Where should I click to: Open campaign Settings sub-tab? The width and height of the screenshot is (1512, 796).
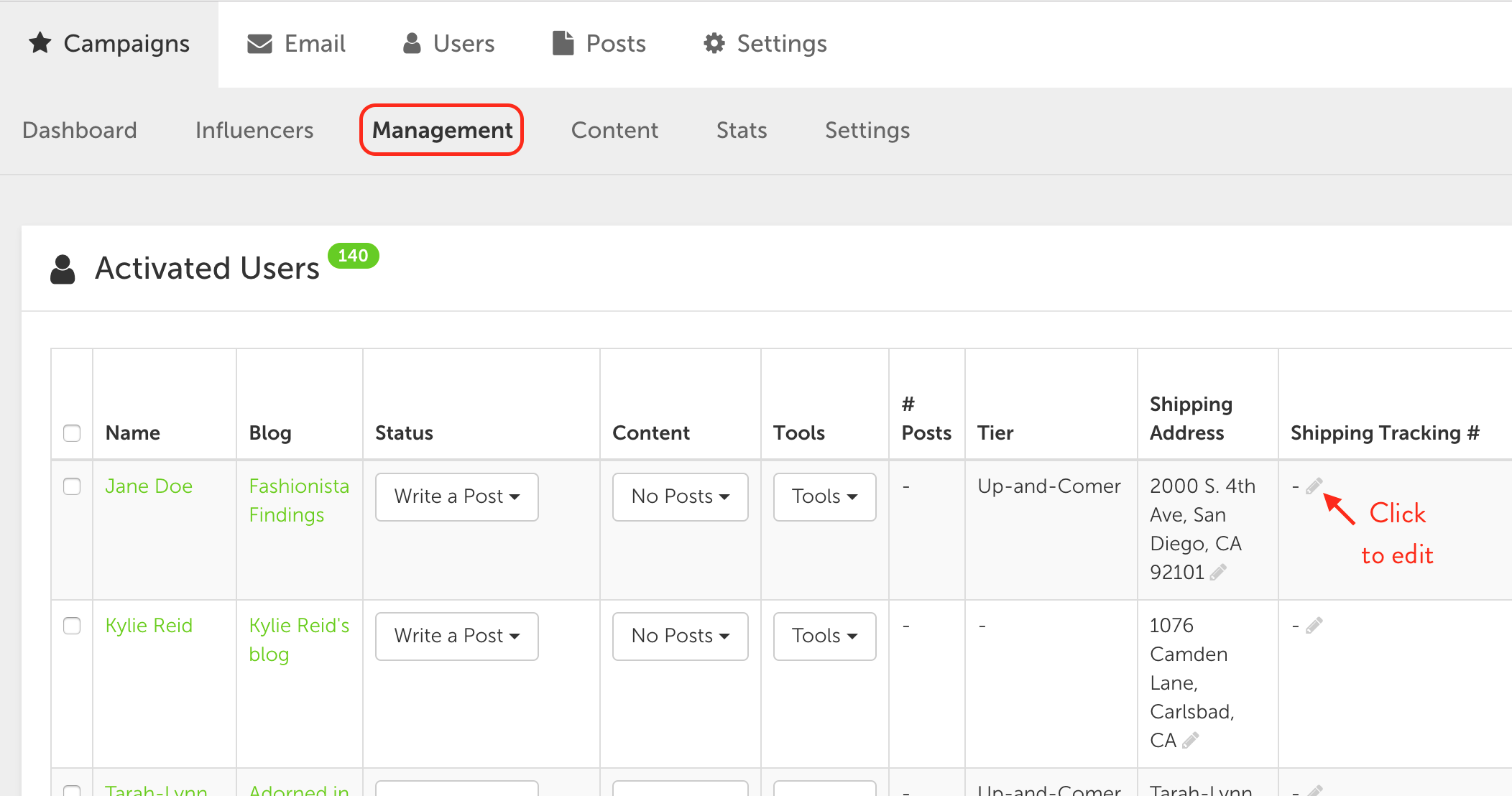pyautogui.click(x=867, y=130)
